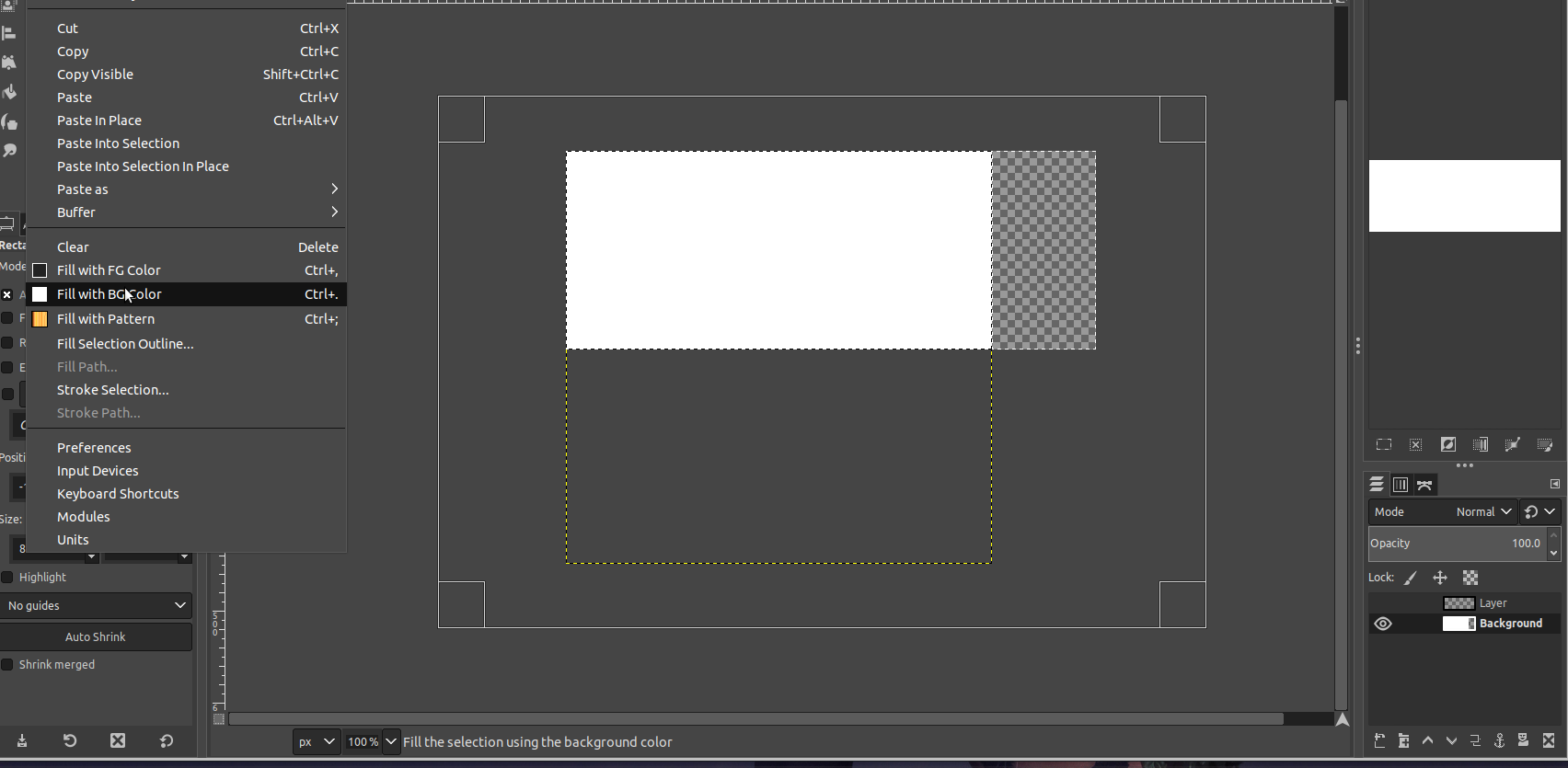
Task: Select the Layer entry in layers list
Action: coord(1493,603)
